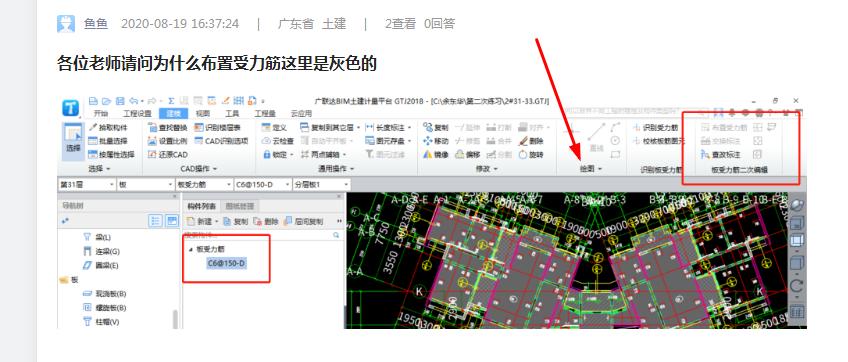This screenshot has width=848, height=362.
Task: Select the 建模 ribbon tab
Action: point(173,114)
